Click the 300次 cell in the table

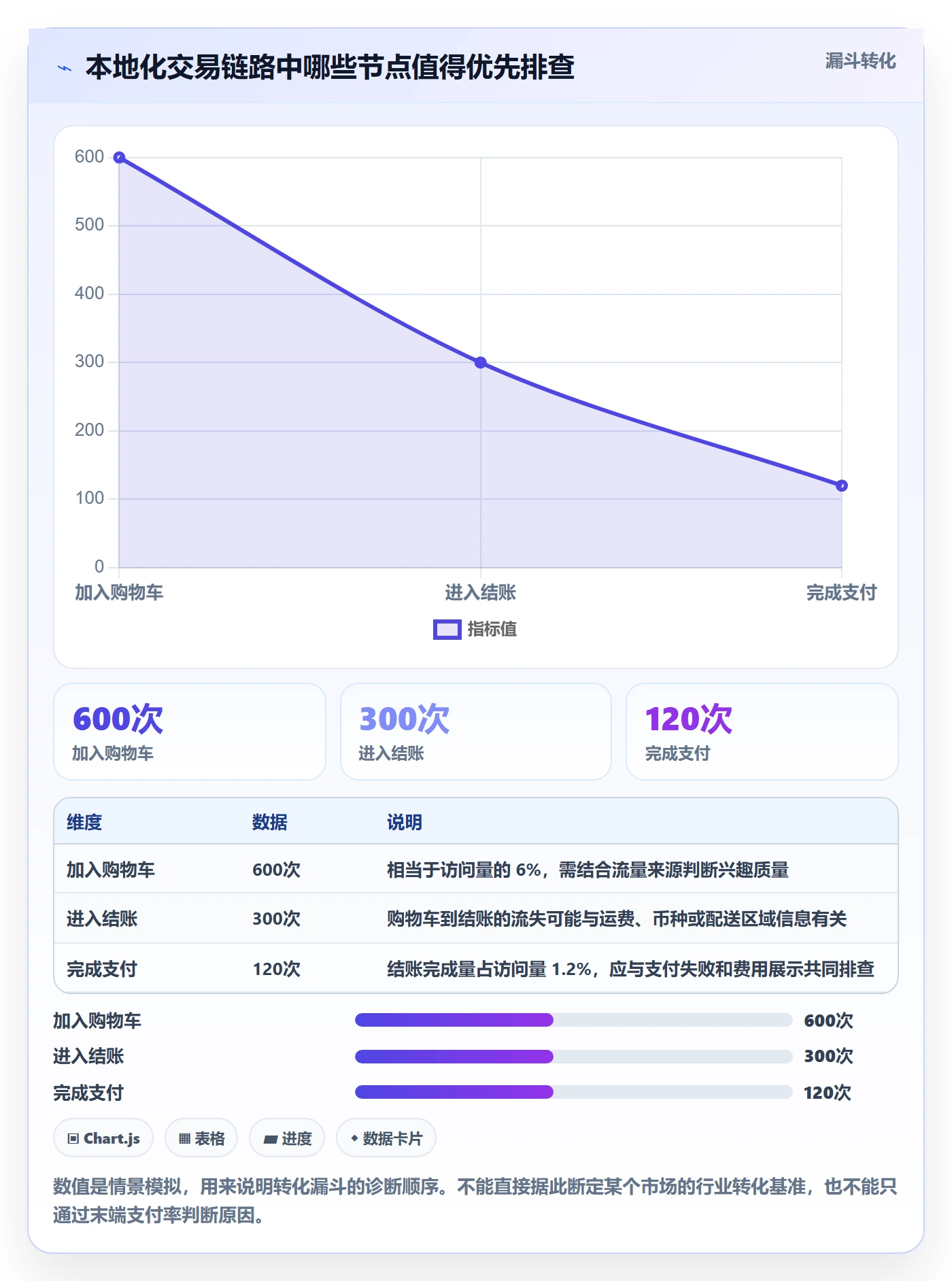coord(276,919)
